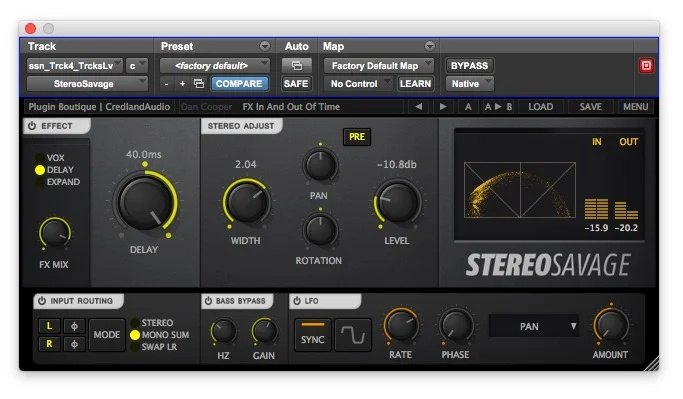Click the WIDTH knob
The height and width of the screenshot is (399, 683).
pos(247,203)
